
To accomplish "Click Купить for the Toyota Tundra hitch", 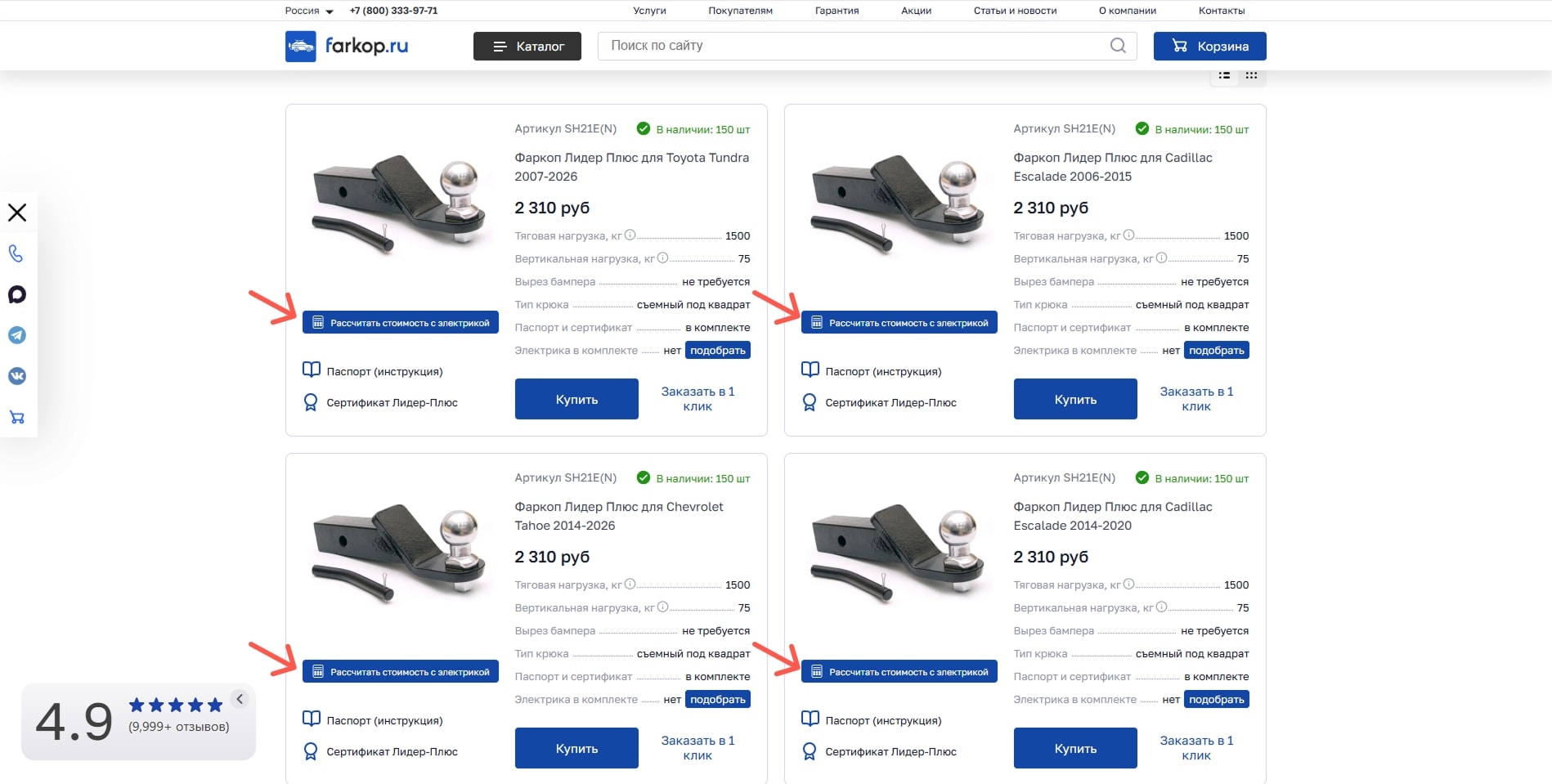I will pyautogui.click(x=576, y=399).
